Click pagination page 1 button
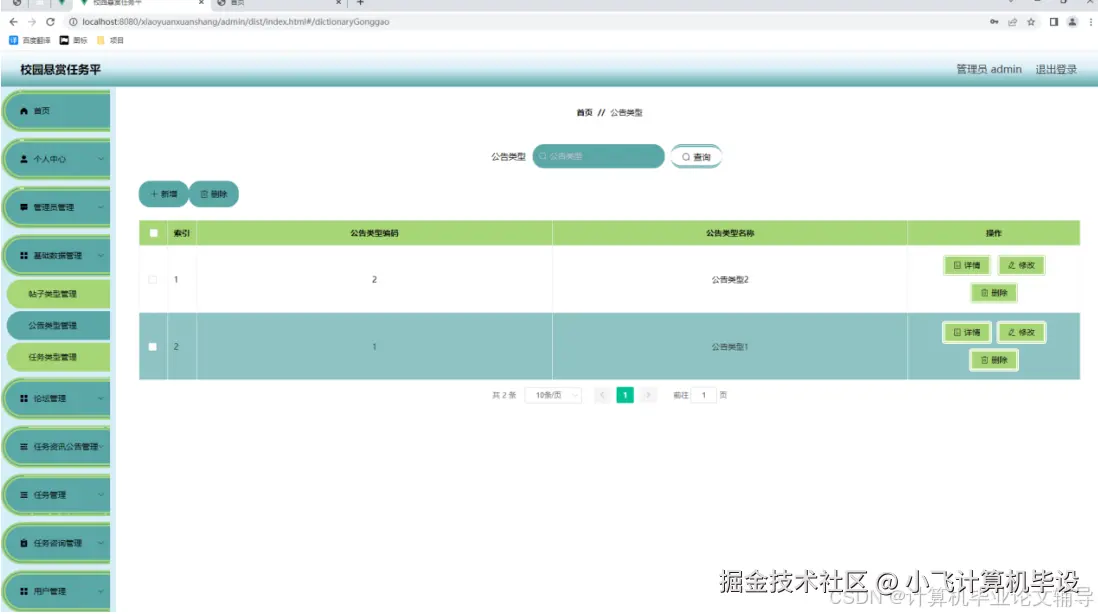The width and height of the screenshot is (1098, 614). pyautogui.click(x=625, y=396)
